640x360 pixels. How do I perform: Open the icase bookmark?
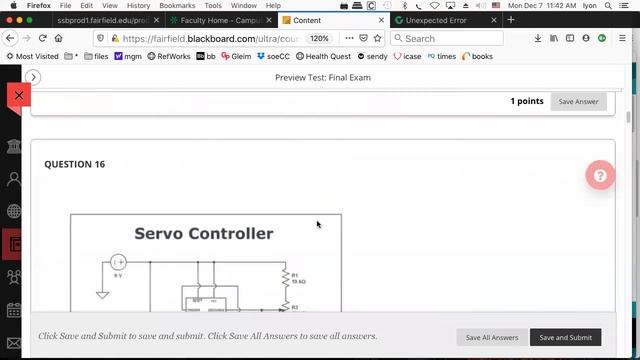point(407,56)
